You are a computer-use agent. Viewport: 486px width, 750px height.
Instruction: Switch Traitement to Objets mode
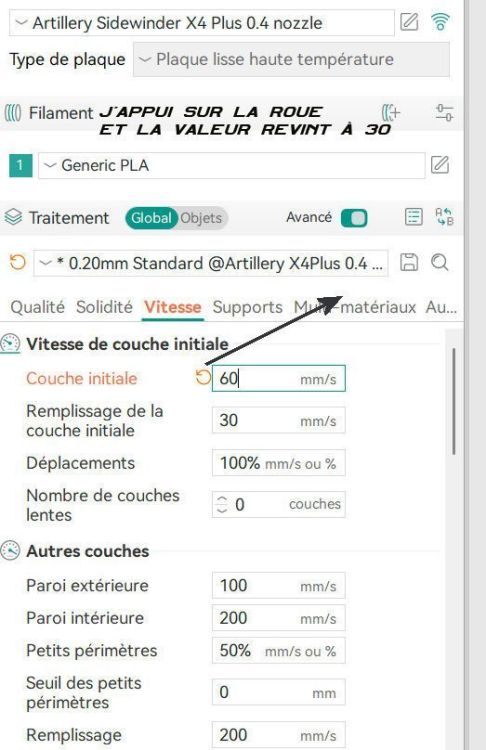tap(201, 218)
